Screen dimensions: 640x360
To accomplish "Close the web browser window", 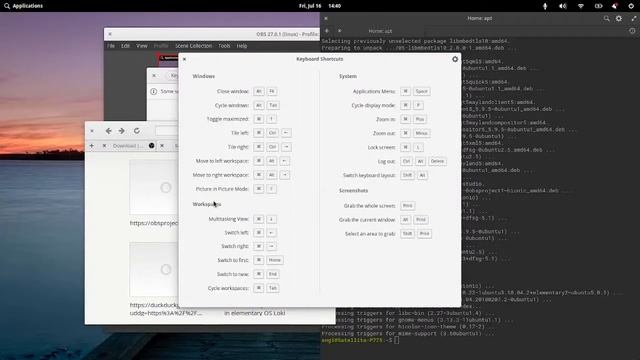I will click(x=92, y=131).
